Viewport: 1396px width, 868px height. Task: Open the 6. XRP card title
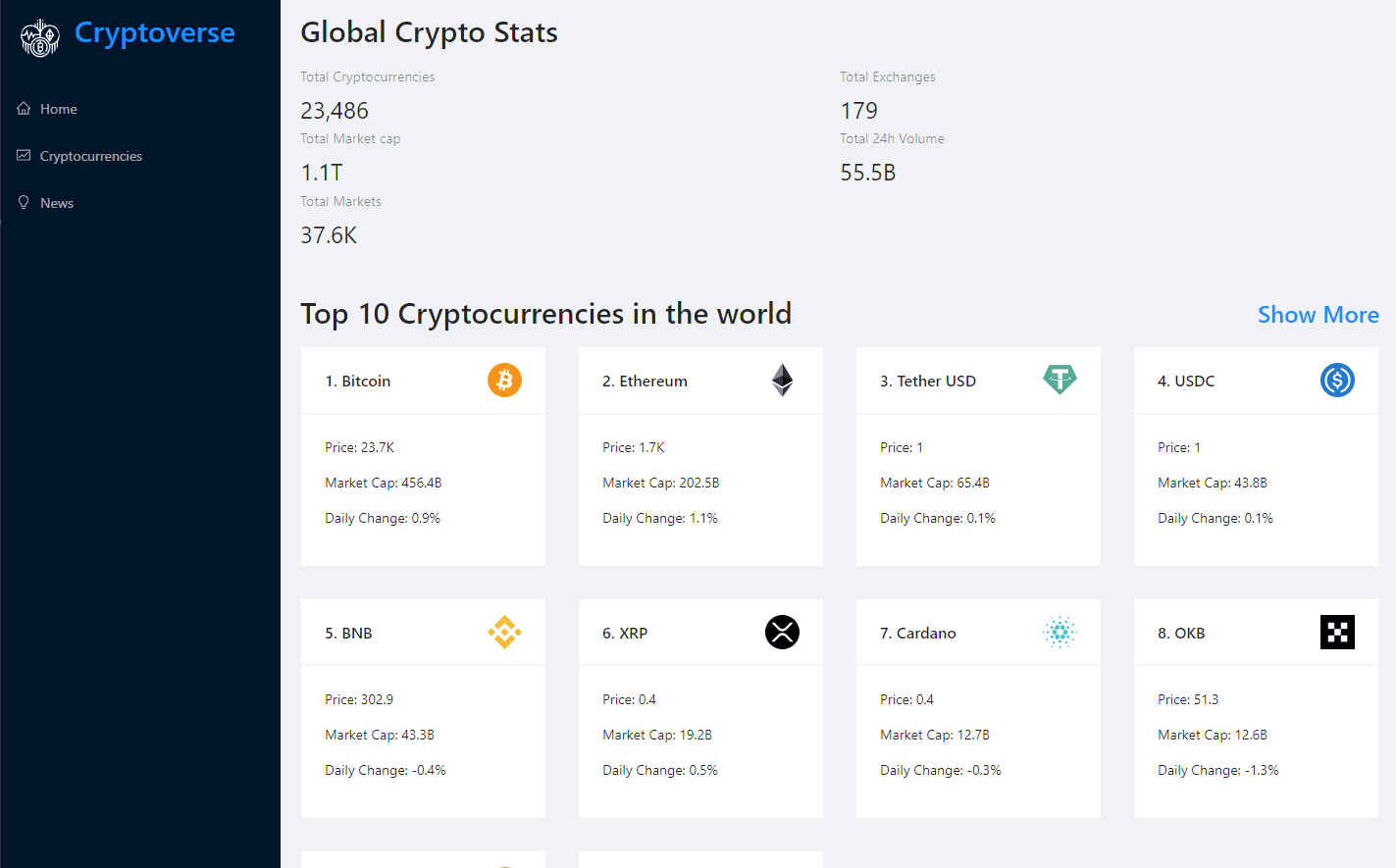(x=625, y=633)
